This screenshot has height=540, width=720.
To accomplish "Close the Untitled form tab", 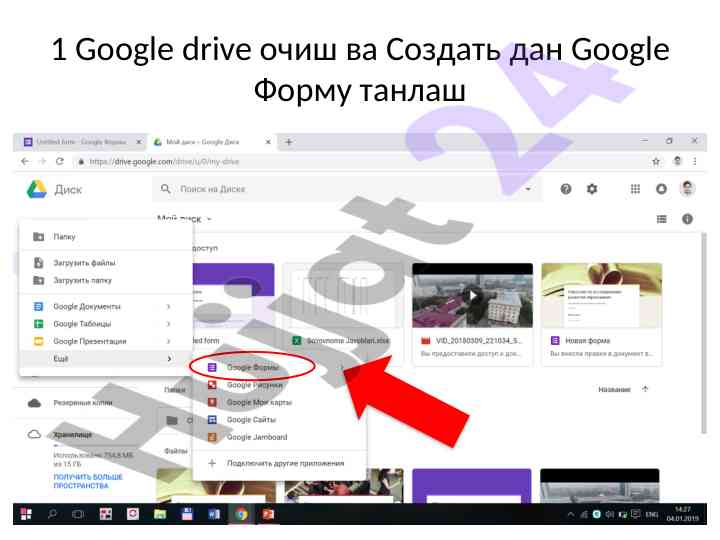I will click(139, 142).
